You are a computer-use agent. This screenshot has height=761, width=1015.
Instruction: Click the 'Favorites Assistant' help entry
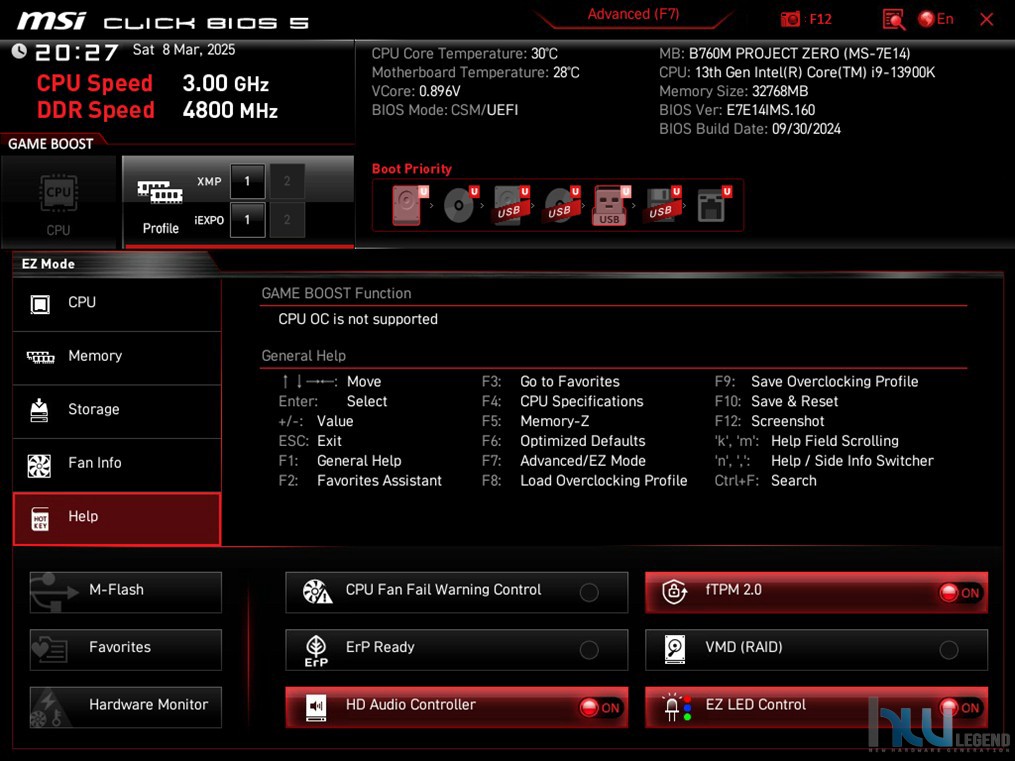coord(379,480)
